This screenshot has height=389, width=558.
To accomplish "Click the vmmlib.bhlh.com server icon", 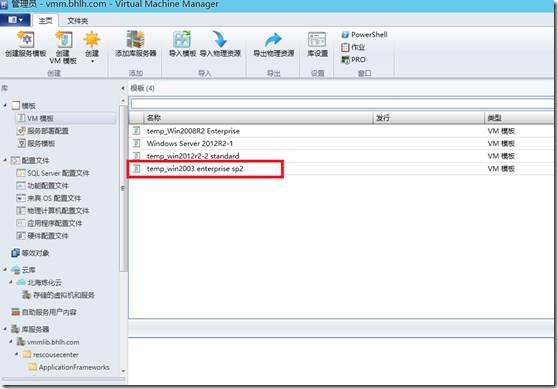I will (21, 342).
